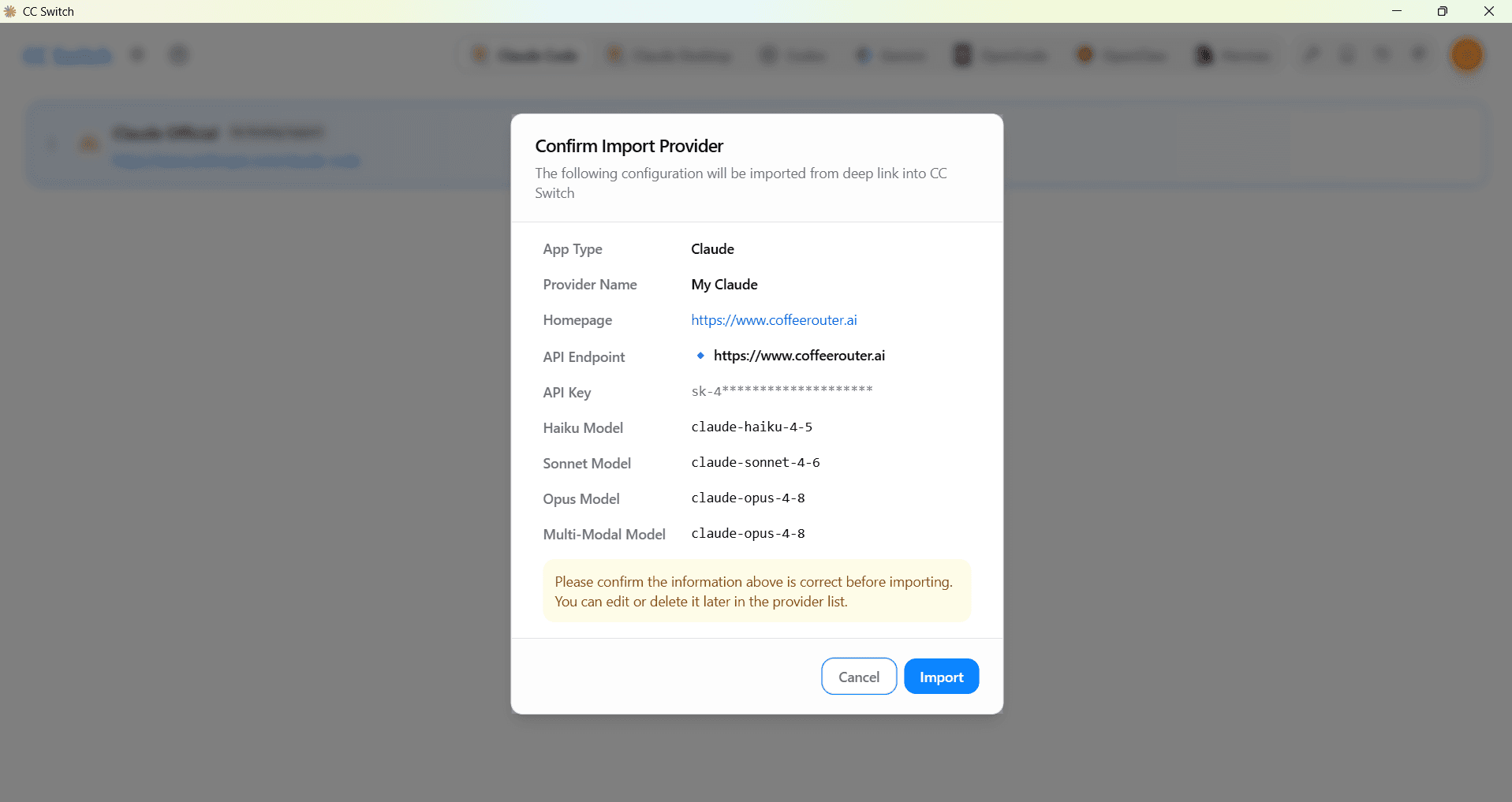Click the Confirm Import Provider heading
This screenshot has width=1512, height=802.
tap(629, 146)
